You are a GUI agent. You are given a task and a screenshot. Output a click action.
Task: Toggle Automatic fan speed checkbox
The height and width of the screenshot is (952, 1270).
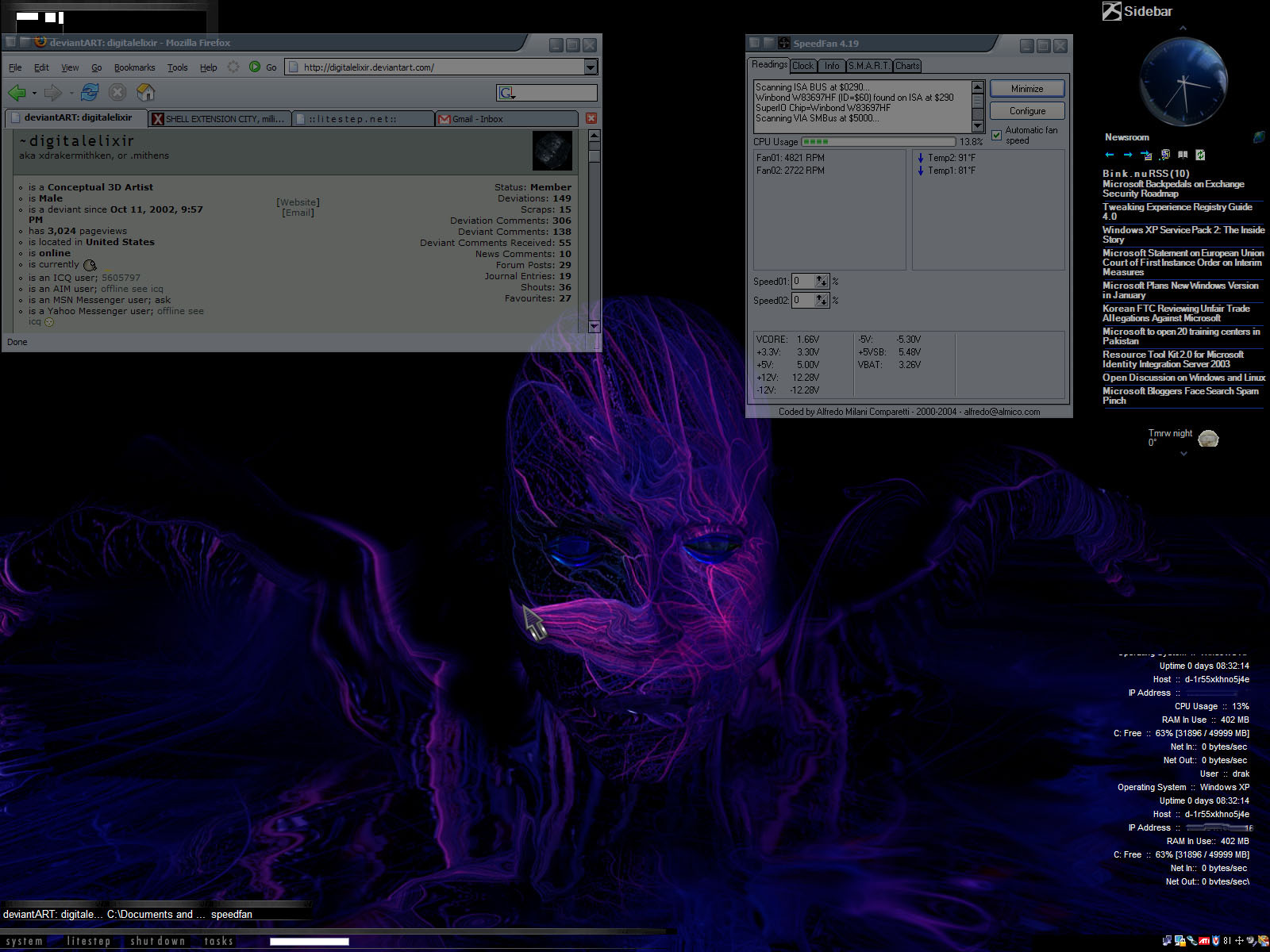[997, 136]
